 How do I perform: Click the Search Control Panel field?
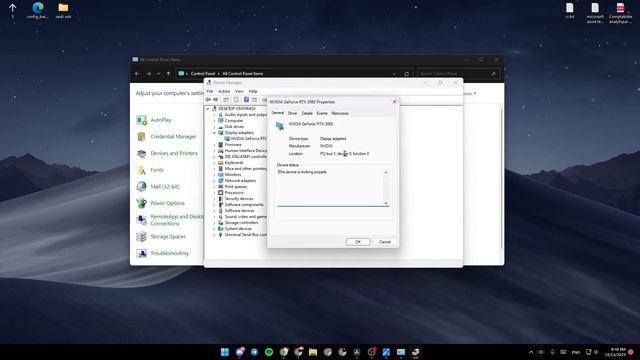click(457, 74)
